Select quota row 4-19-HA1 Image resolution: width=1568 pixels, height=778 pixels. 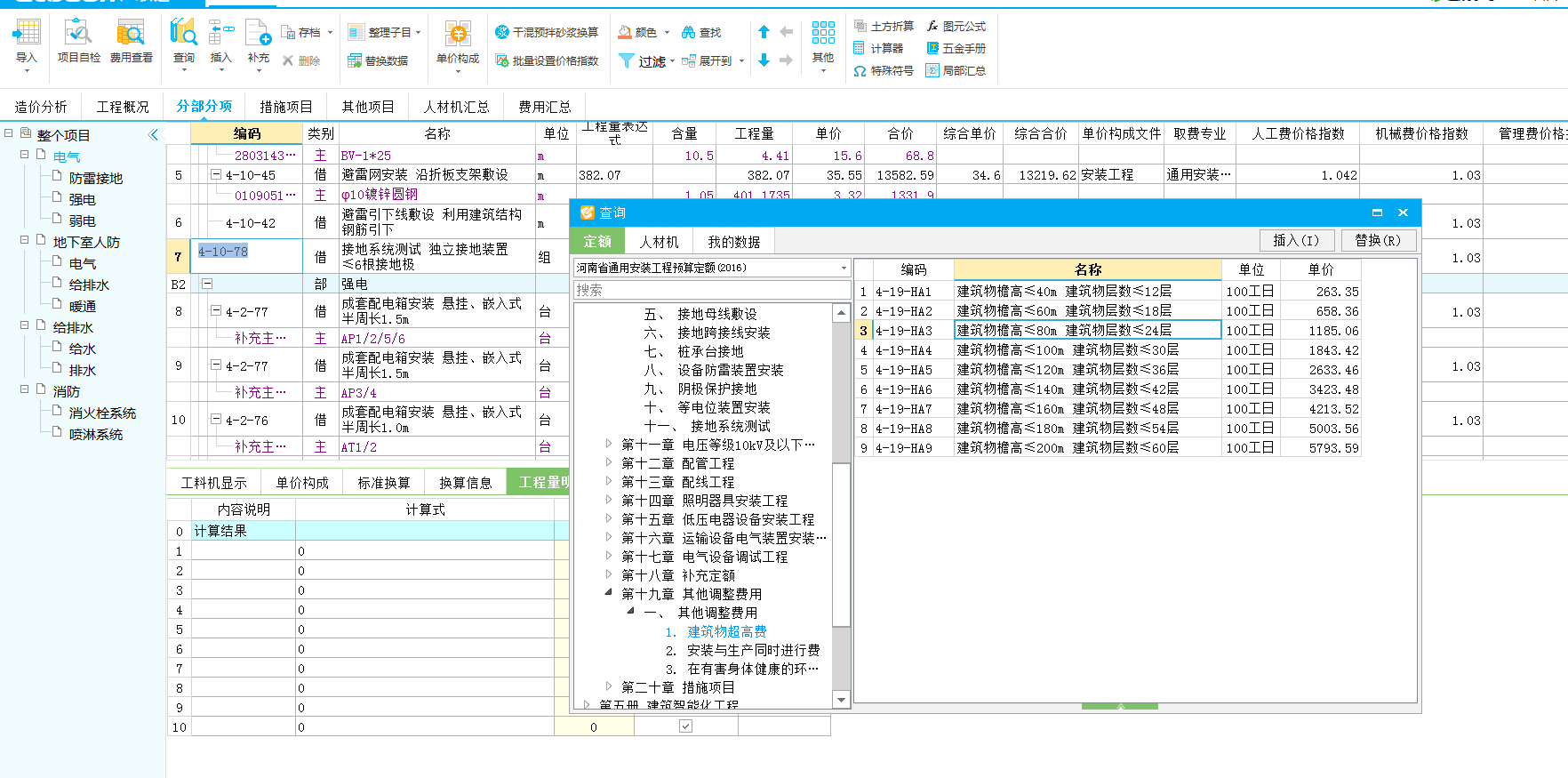pos(1108,292)
